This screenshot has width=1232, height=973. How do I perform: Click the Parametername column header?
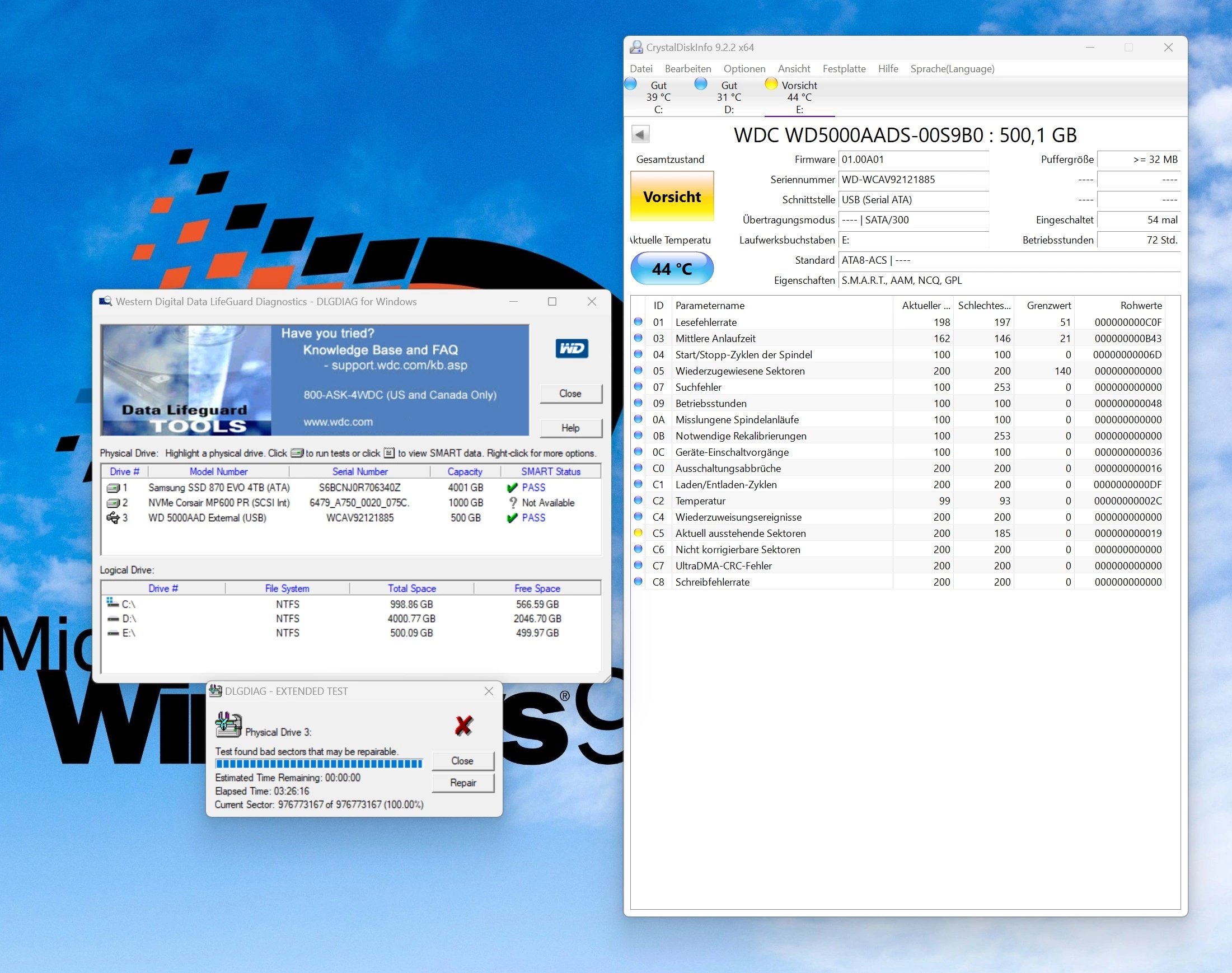[x=782, y=305]
